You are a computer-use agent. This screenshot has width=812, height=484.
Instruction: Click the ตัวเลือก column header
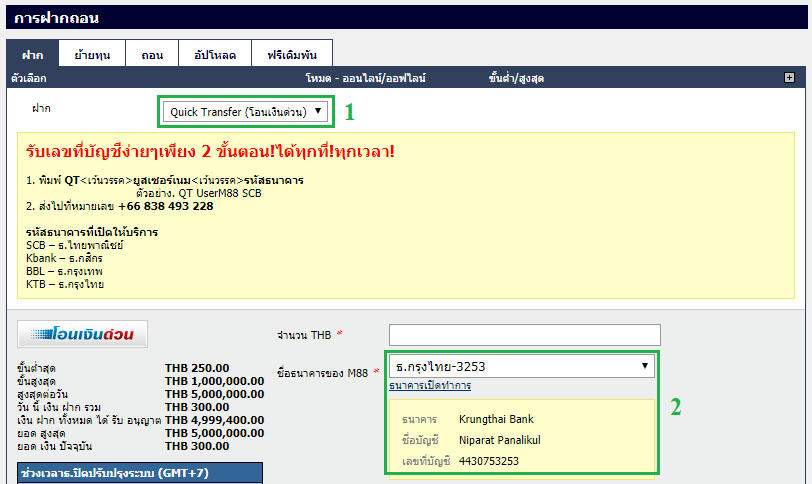coord(28,78)
